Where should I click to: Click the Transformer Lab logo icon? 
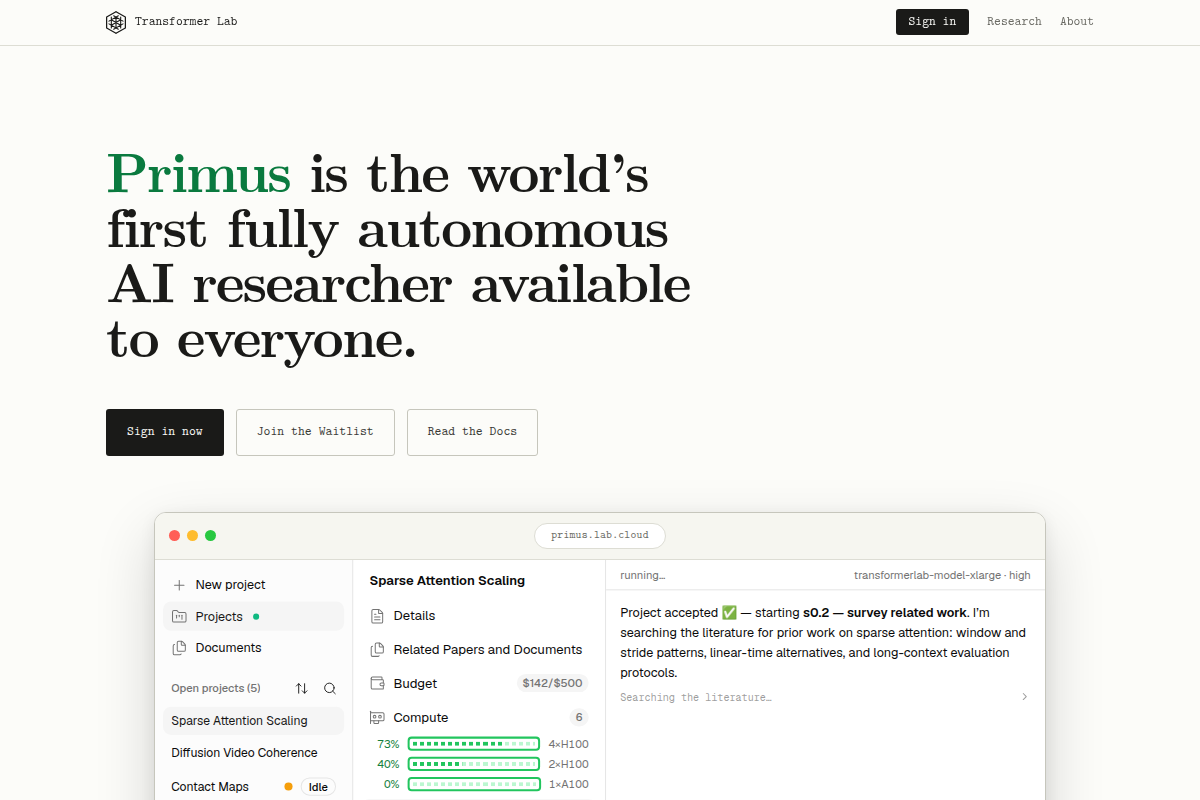coord(116,22)
